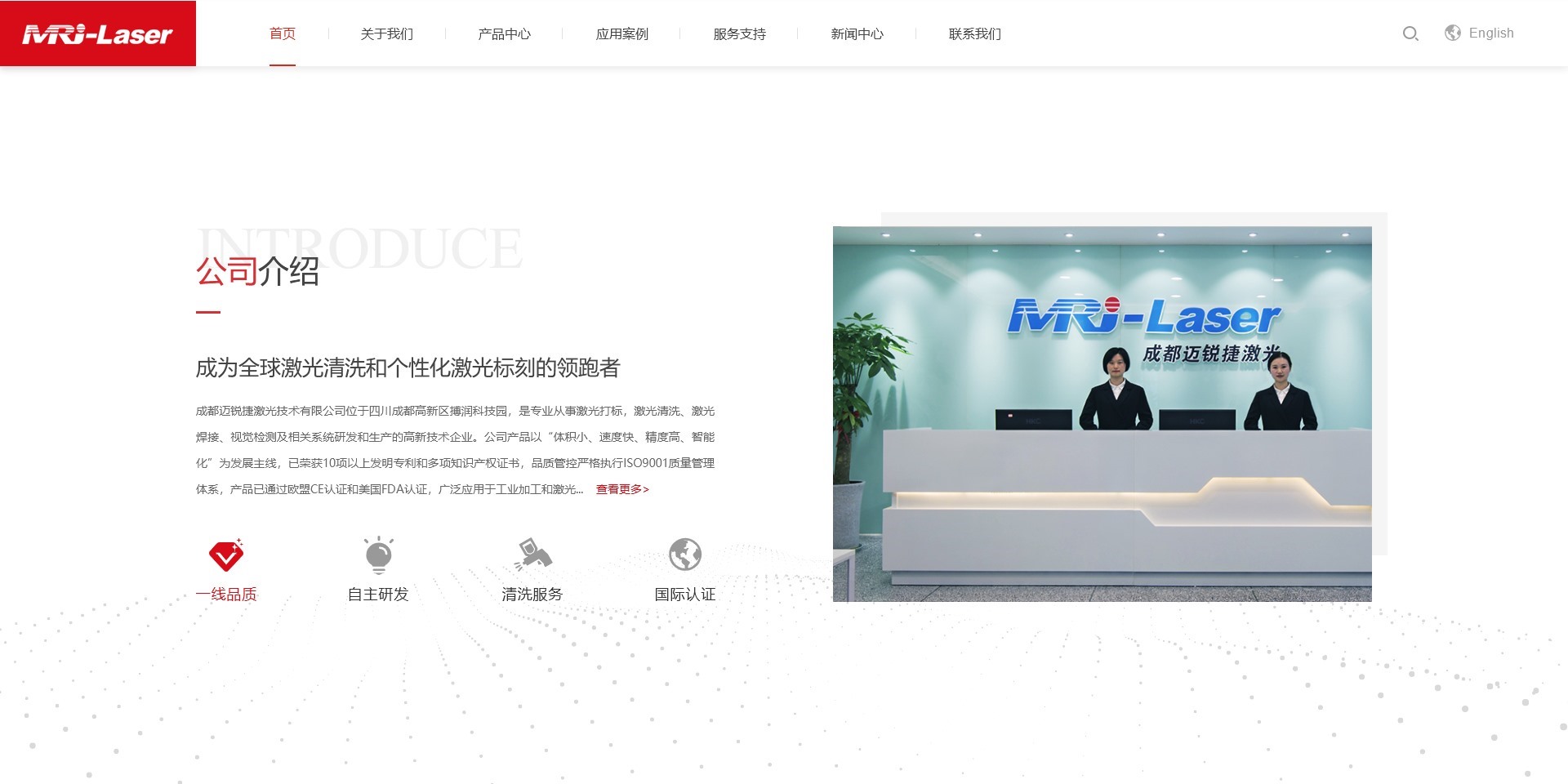
Task: Expand the 产品中心 navigation menu
Action: [x=505, y=33]
